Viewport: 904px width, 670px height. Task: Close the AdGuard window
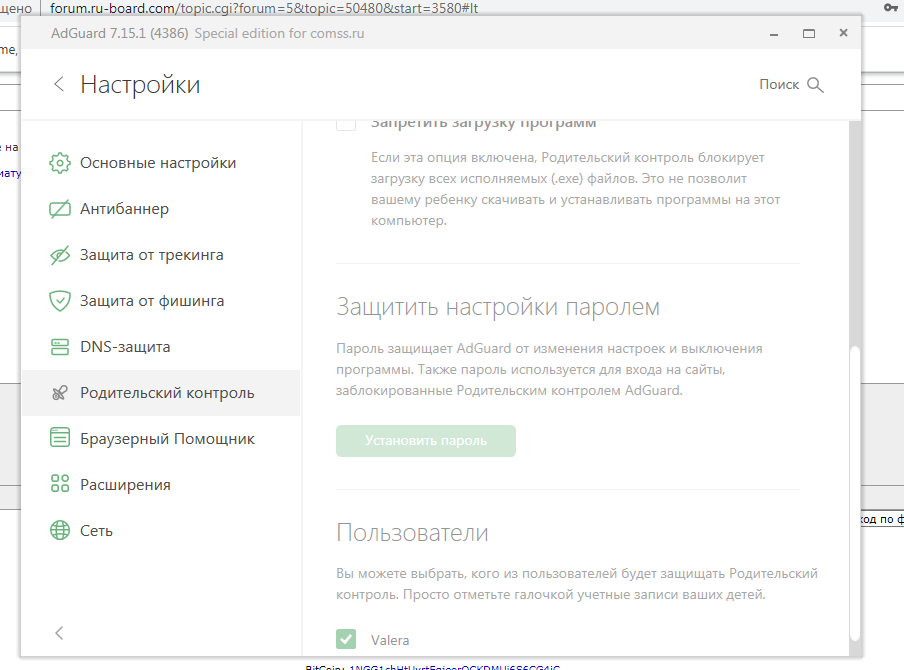click(x=843, y=33)
